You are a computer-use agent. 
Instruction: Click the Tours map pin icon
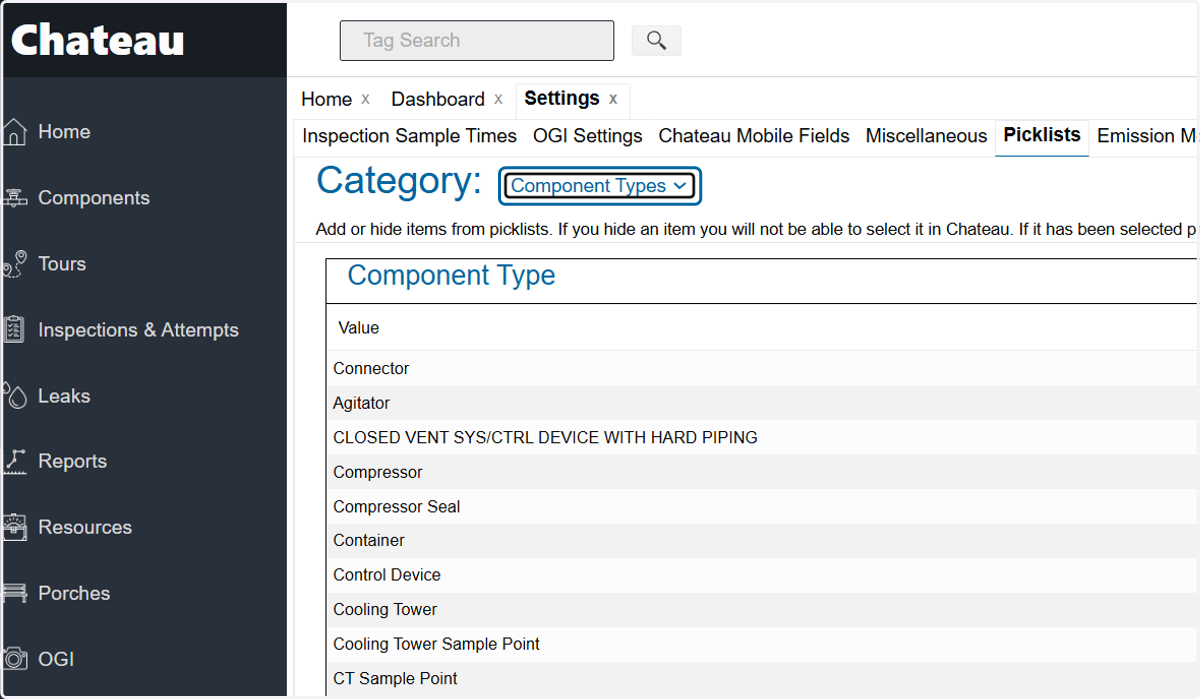[x=13, y=264]
